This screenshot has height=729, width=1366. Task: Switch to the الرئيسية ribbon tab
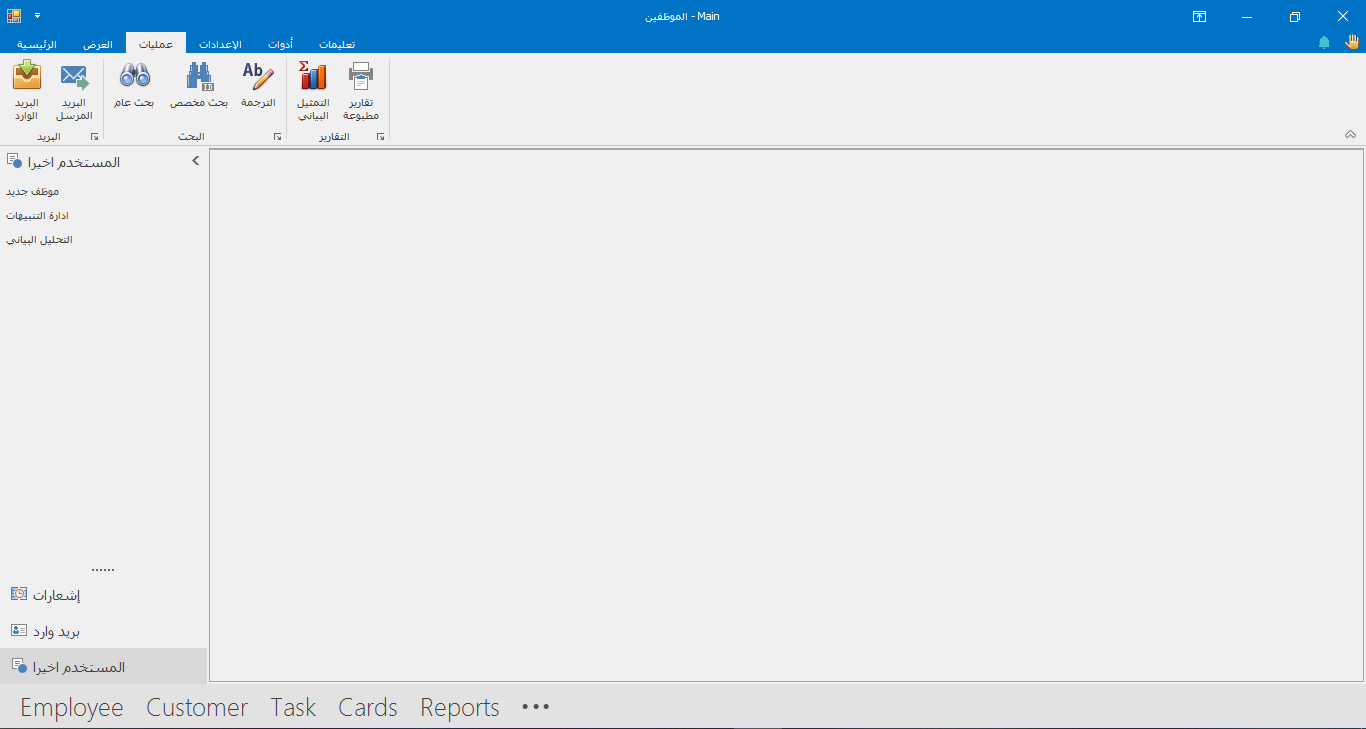[x=37, y=44]
